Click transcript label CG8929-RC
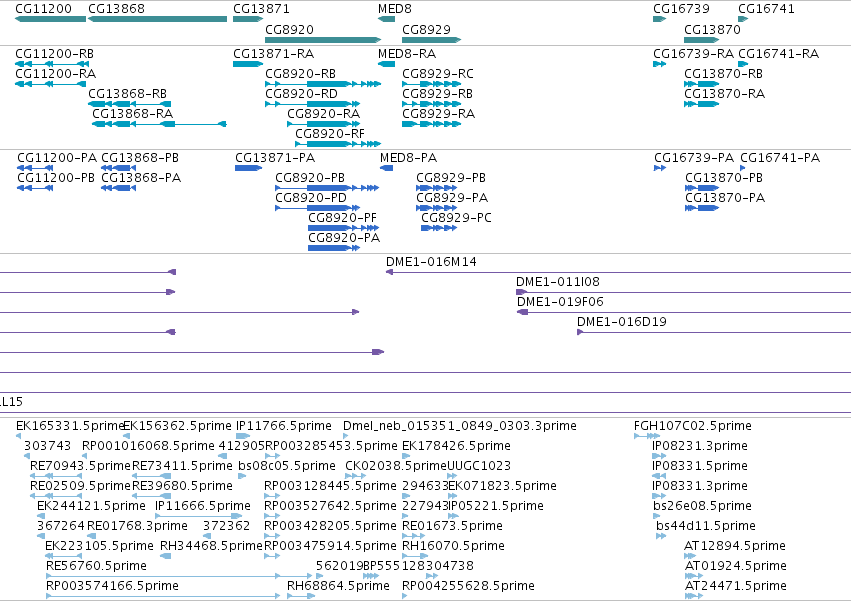This screenshot has width=851, height=601. coord(437,74)
